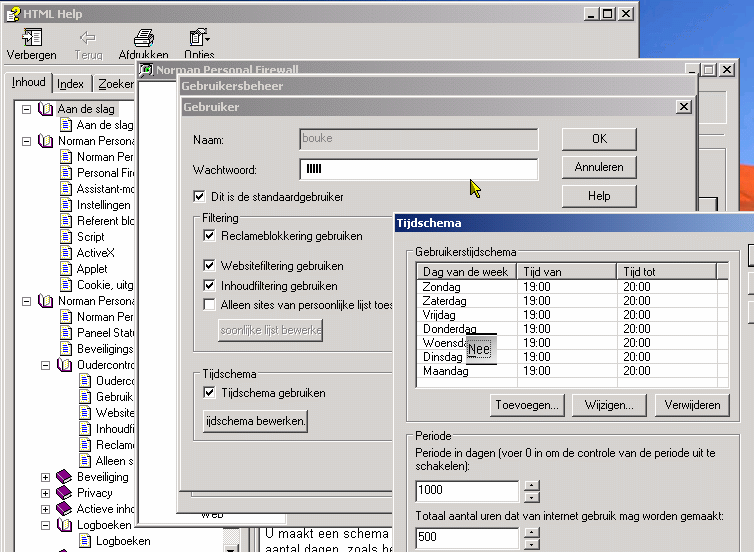The image size is (754, 552).
Task: Click the page icon beside 'Assistant-mo'
Action: pyautogui.click(x=66, y=189)
